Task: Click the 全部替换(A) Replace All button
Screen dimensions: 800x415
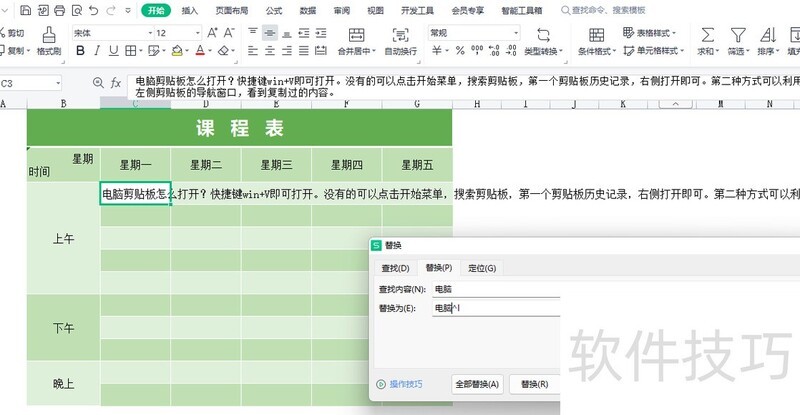Action: pyautogui.click(x=477, y=384)
